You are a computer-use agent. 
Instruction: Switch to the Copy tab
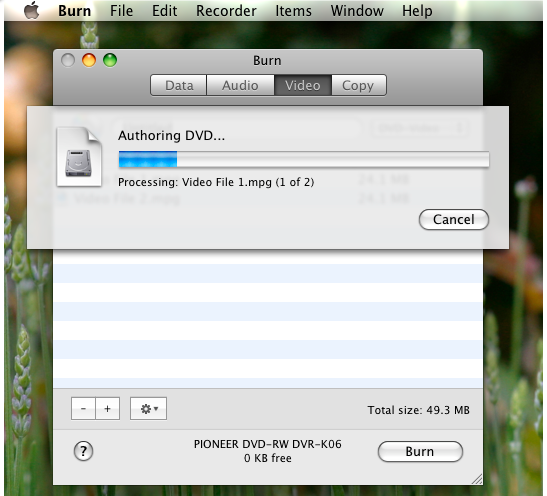(x=359, y=85)
